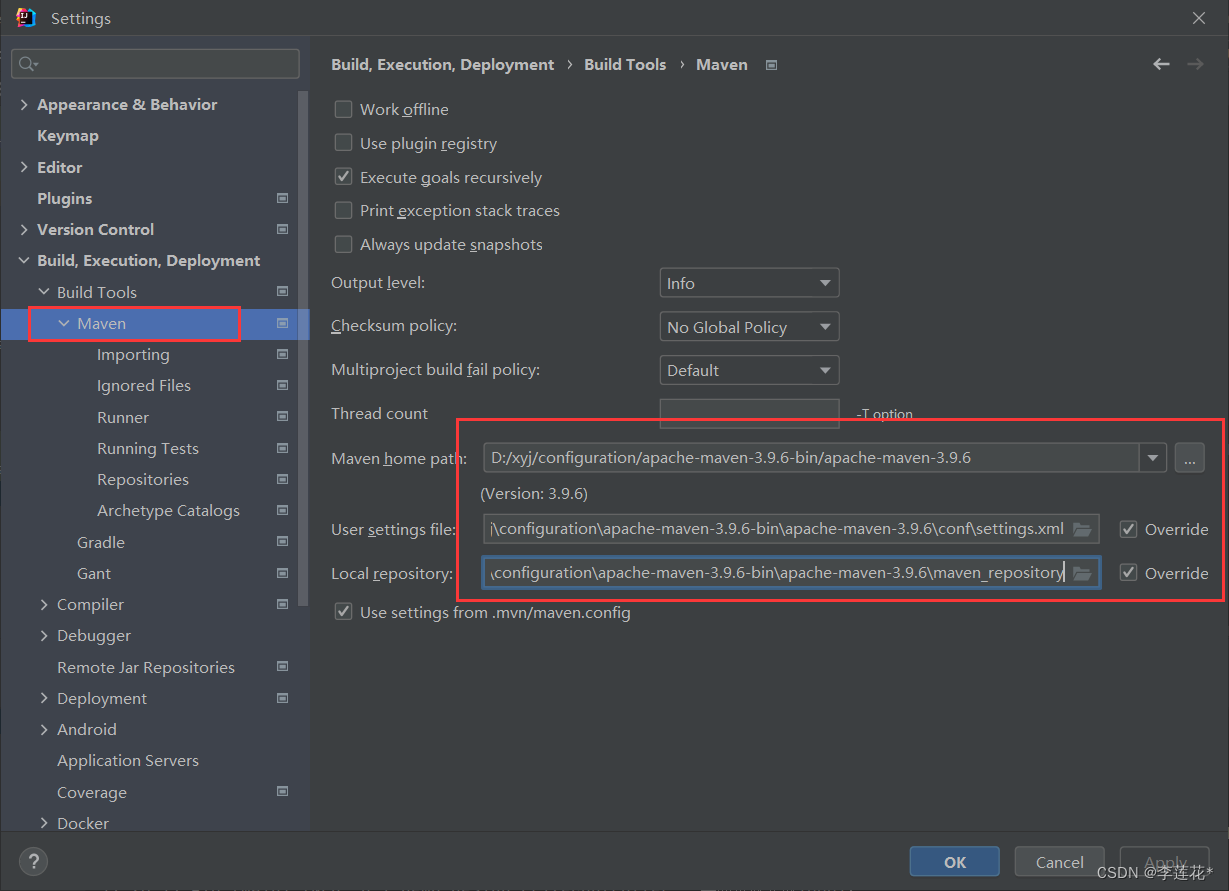Click the search magnifier icon in settings
Image resolution: width=1229 pixels, height=891 pixels.
coord(27,64)
